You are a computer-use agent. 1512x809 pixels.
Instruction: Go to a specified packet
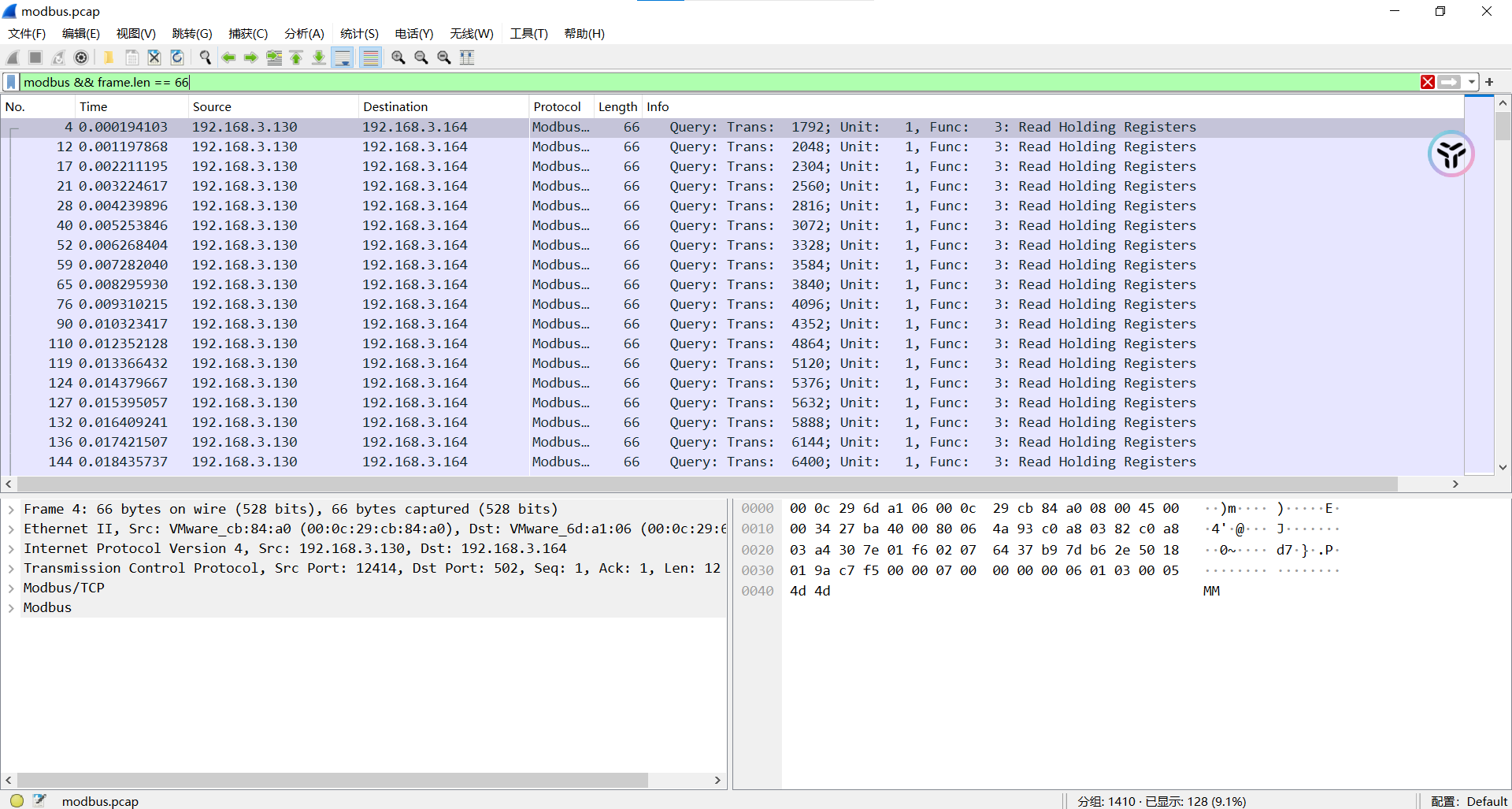tap(274, 58)
